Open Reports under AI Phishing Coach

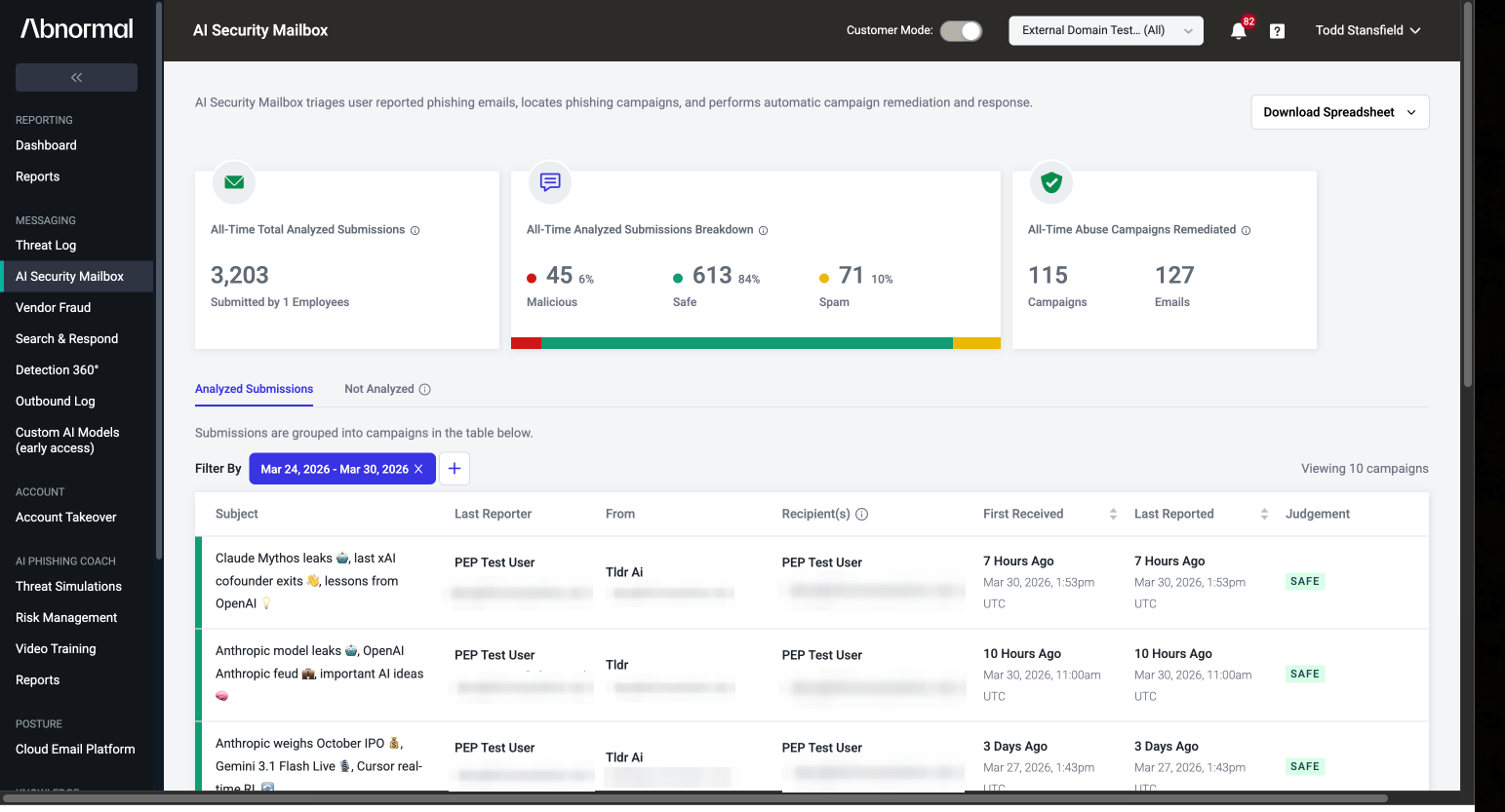[37, 680]
